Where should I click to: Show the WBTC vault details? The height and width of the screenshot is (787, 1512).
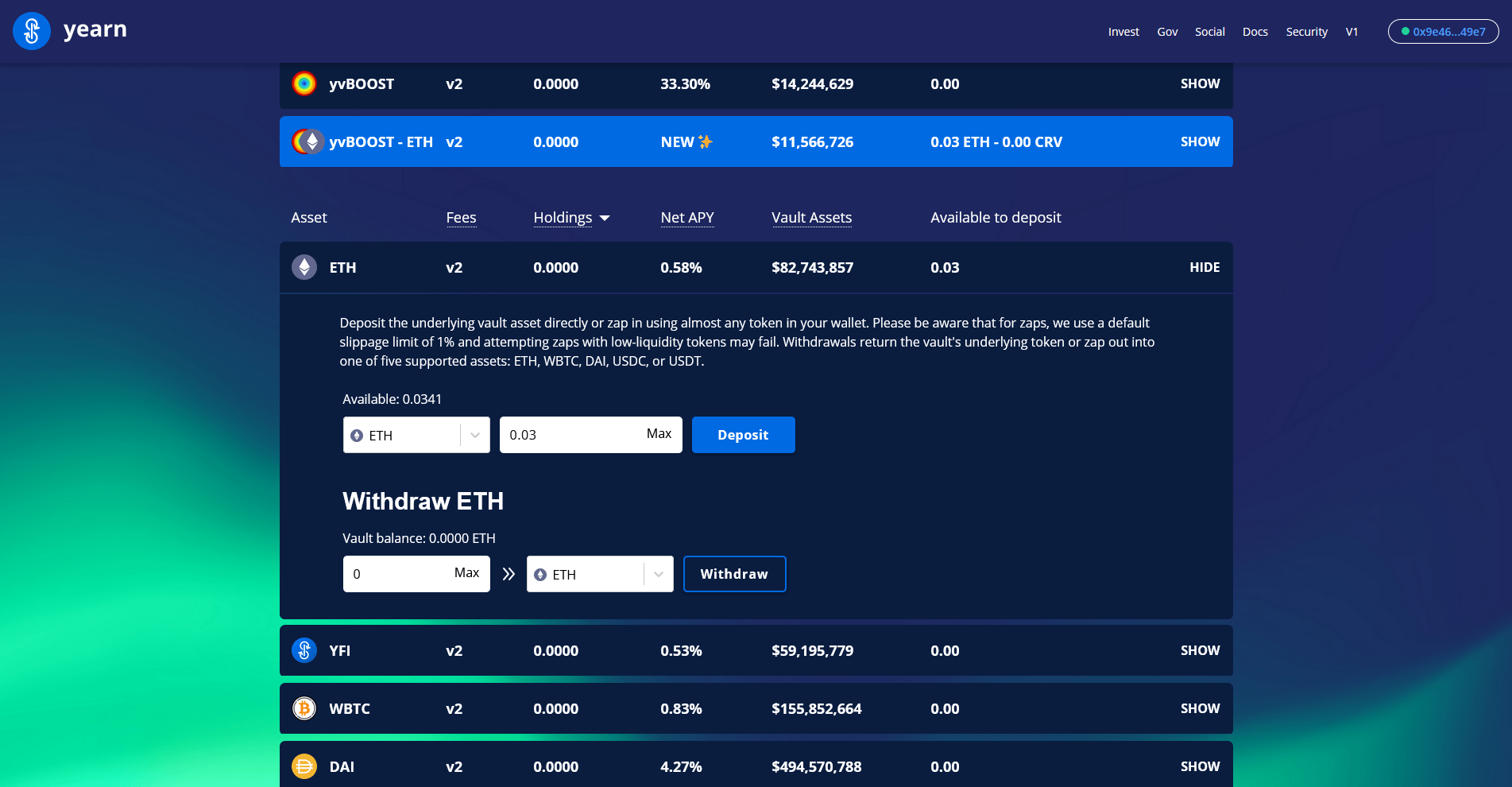point(1200,708)
